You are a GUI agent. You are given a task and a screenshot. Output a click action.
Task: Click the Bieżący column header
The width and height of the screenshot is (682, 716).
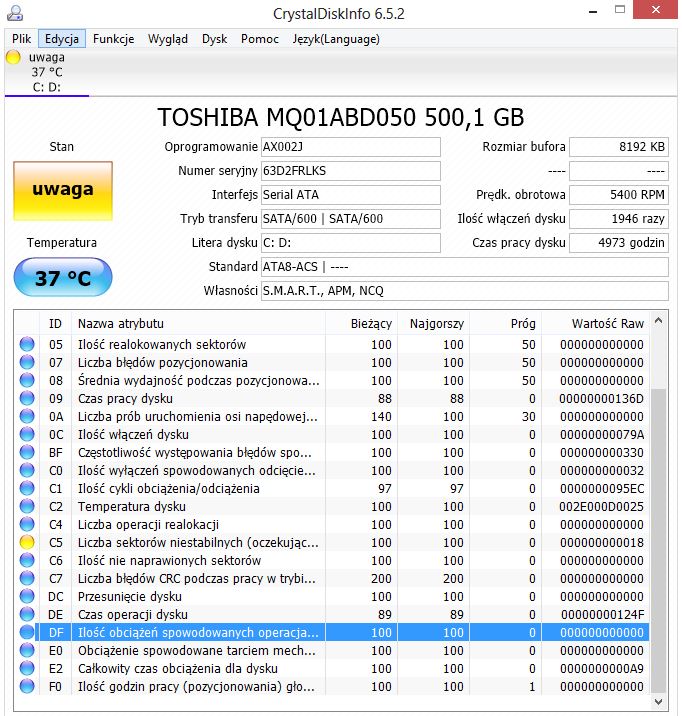coord(361,324)
